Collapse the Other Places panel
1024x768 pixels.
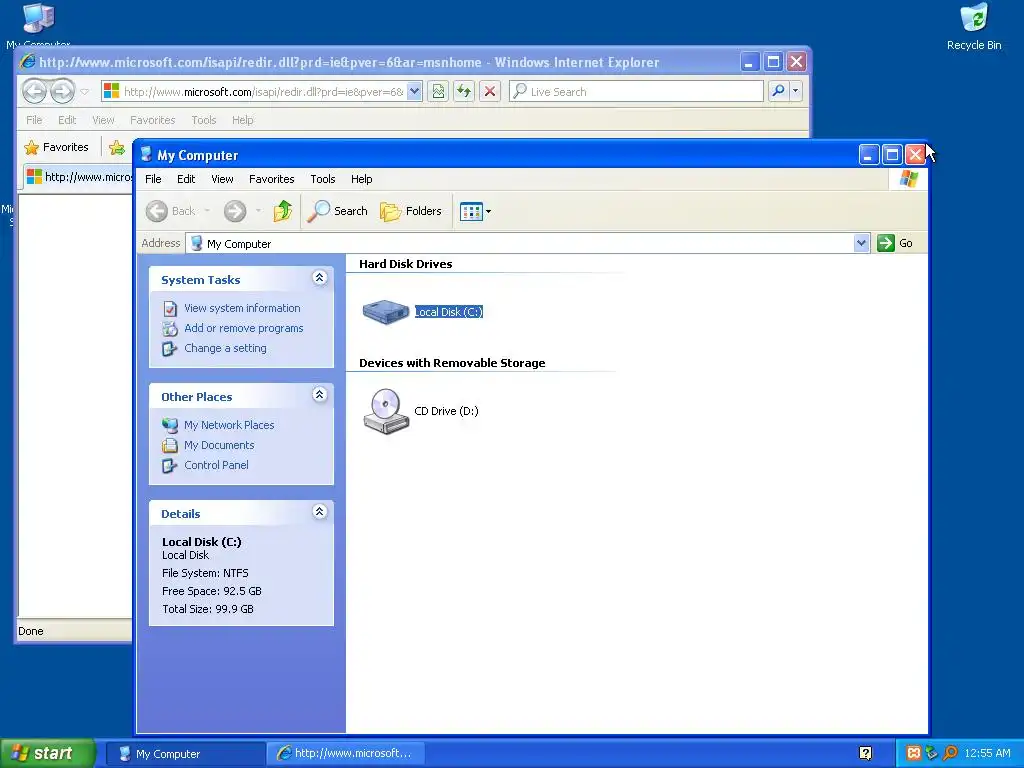tap(319, 395)
